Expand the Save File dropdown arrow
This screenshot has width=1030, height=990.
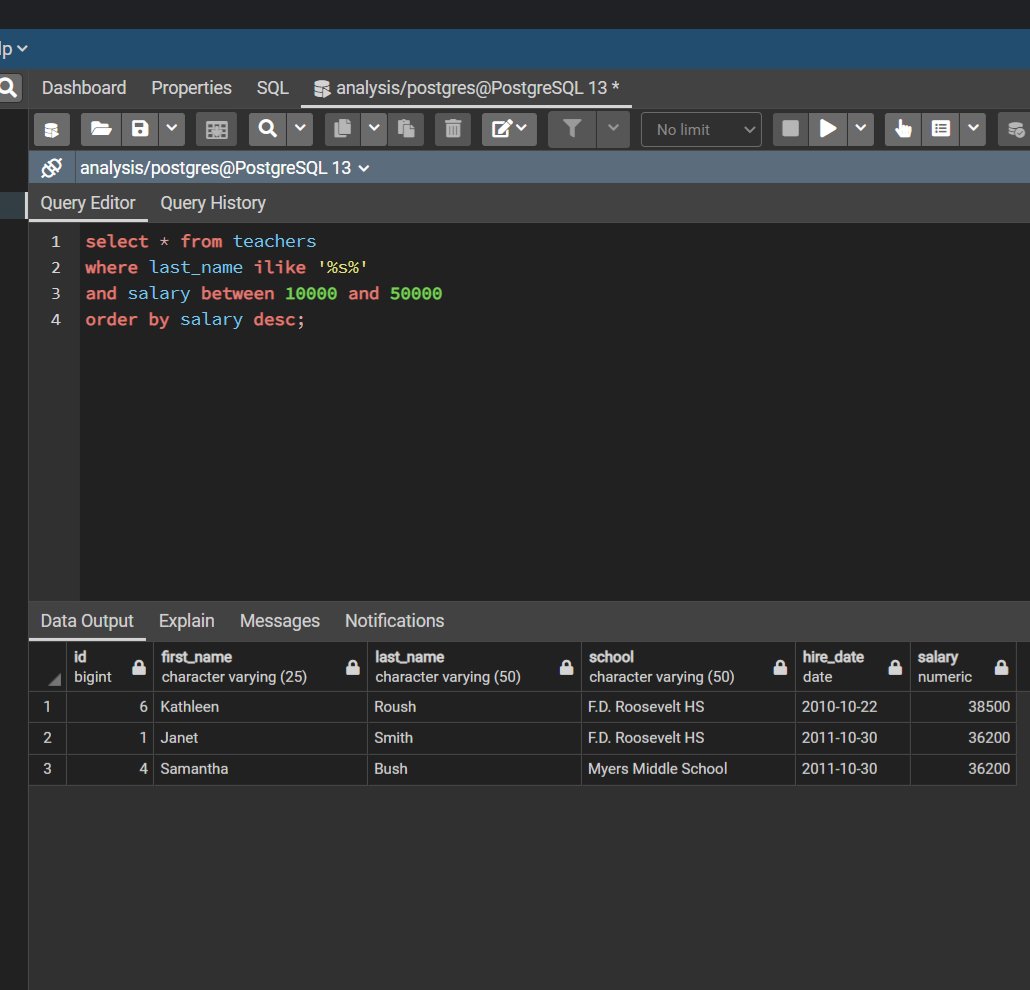click(171, 129)
